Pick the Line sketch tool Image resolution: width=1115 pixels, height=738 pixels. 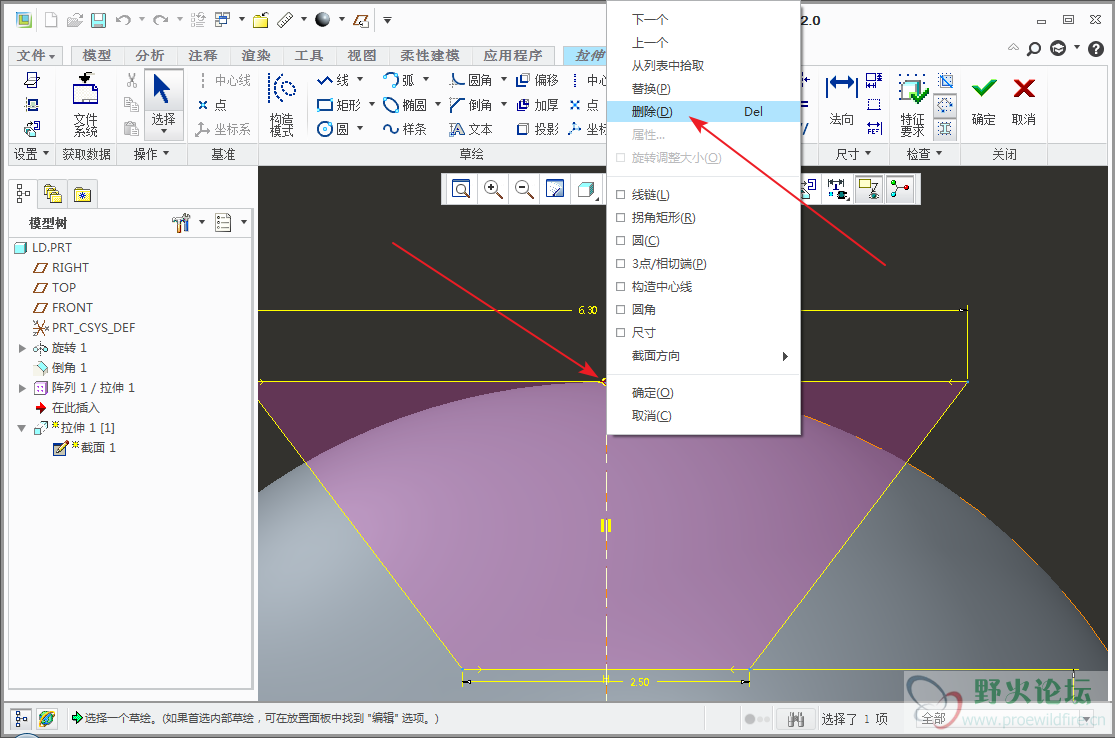tap(334, 80)
